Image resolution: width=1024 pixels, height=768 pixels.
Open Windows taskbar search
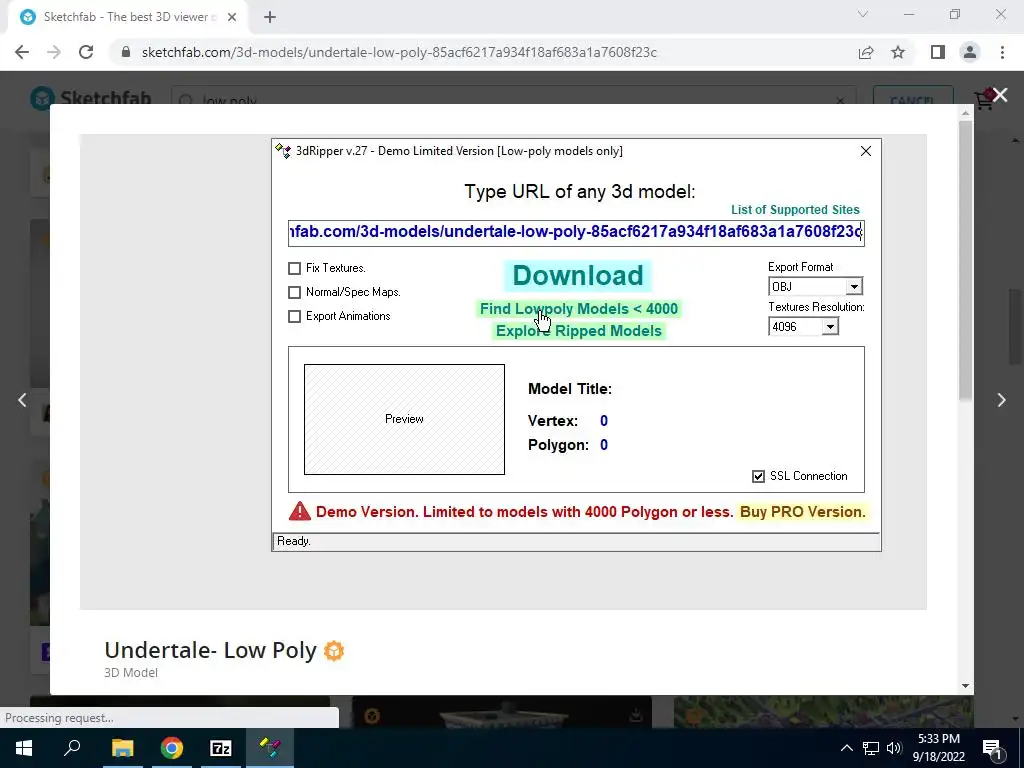(x=72, y=748)
